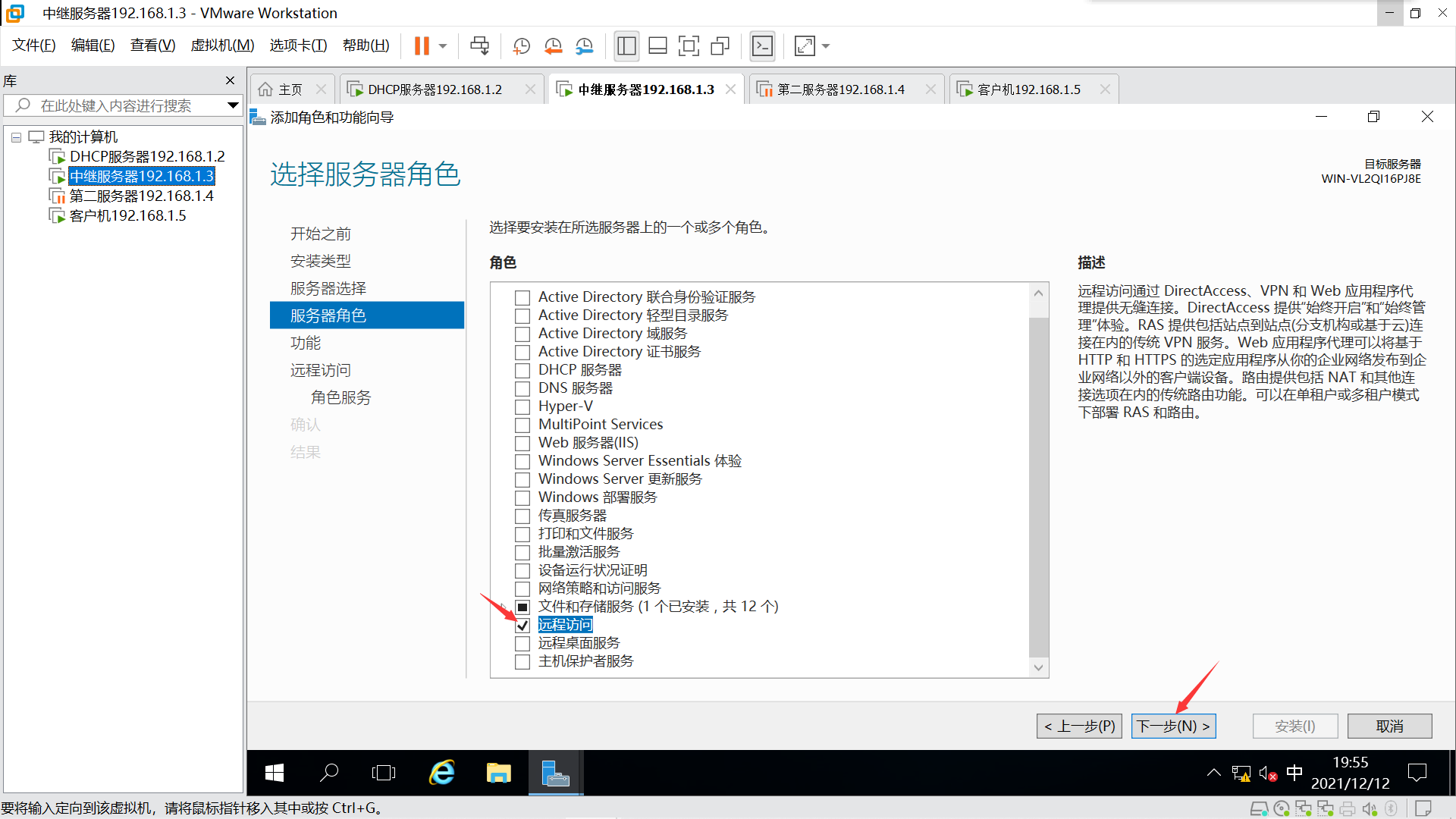
Task: Open Internet Explorer in the taskbar
Action: pyautogui.click(x=441, y=773)
